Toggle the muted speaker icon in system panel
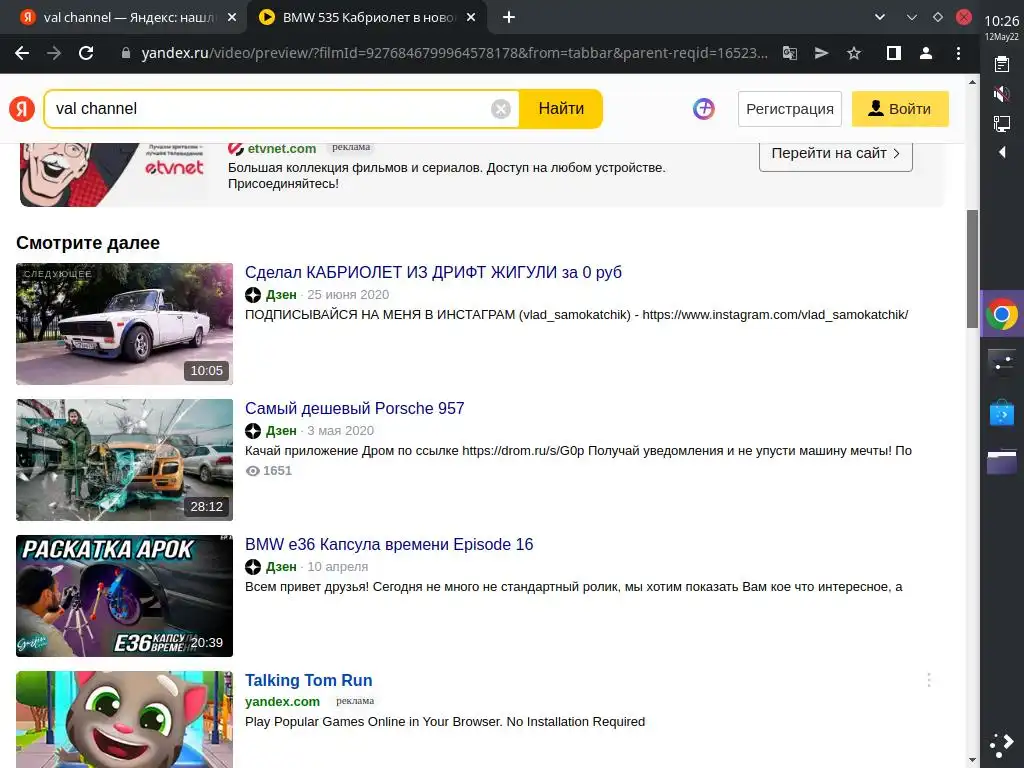 point(1001,94)
